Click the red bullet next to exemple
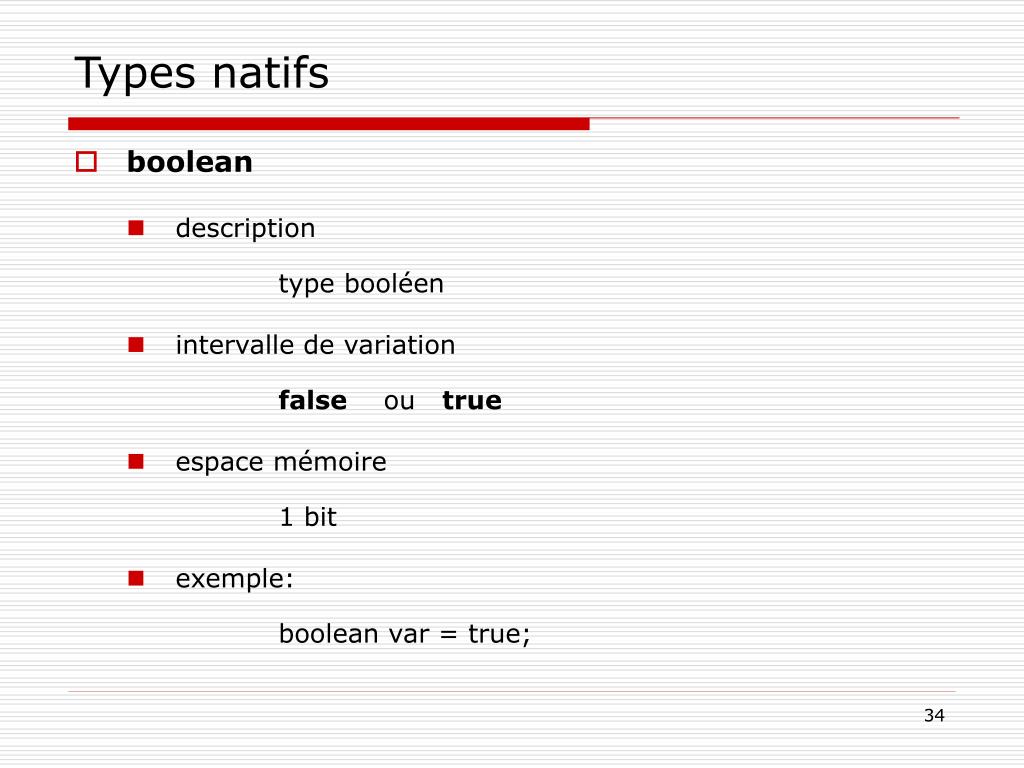 coord(136,578)
